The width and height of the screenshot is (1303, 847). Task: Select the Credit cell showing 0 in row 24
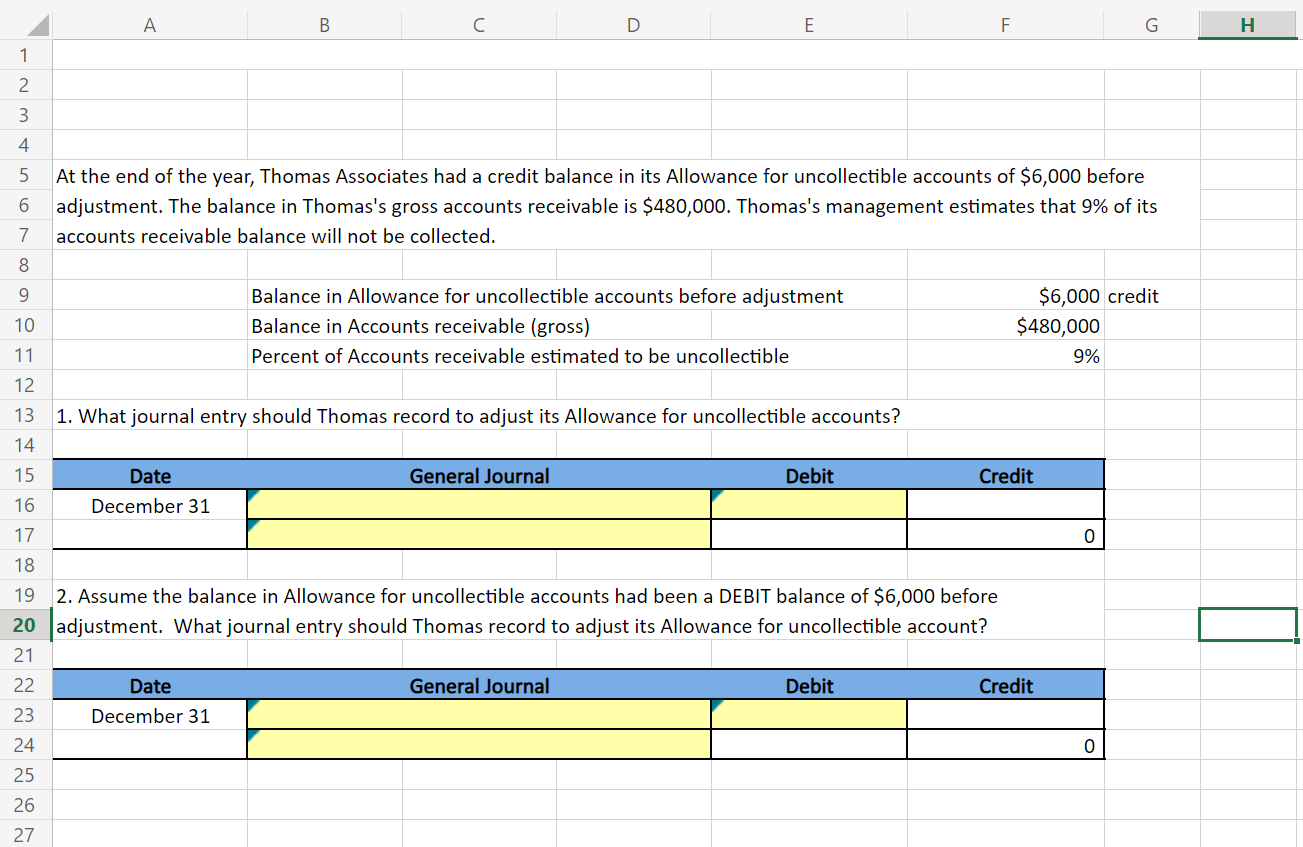pyautogui.click(x=1005, y=746)
